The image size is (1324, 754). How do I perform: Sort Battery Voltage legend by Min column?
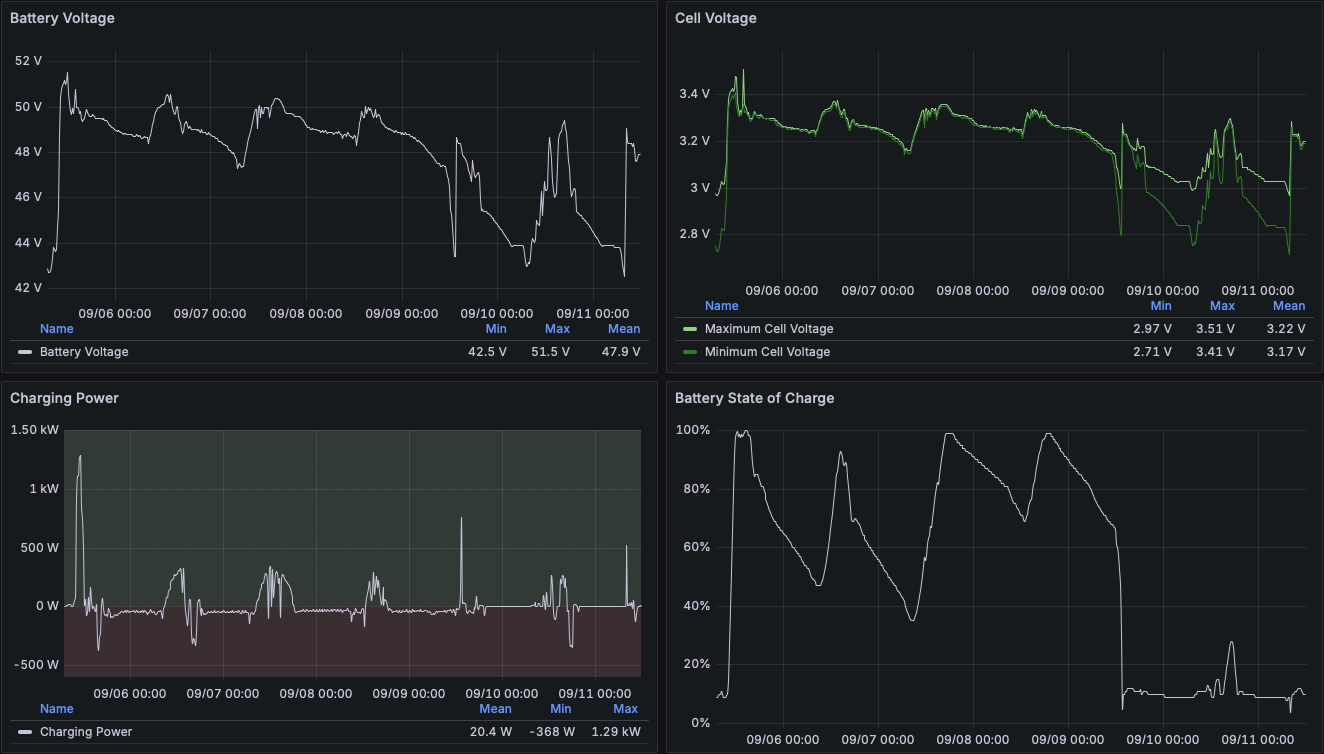496,329
